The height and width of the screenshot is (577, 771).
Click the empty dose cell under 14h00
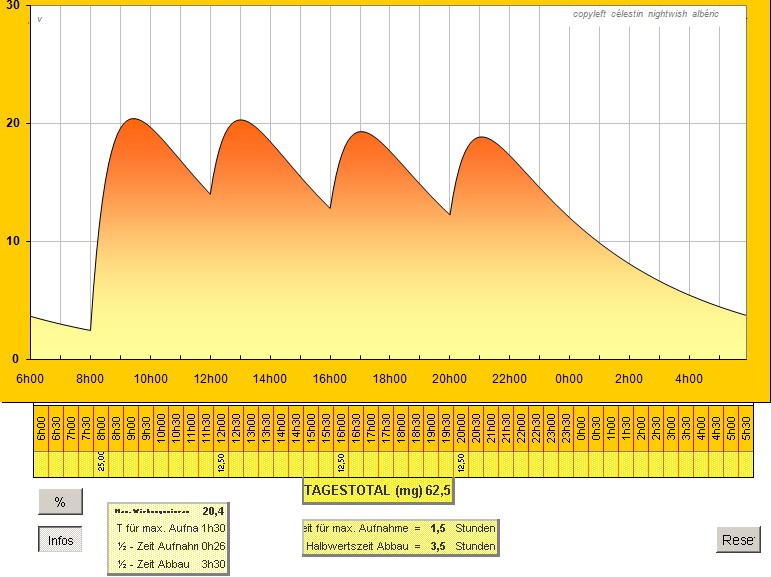click(x=281, y=465)
